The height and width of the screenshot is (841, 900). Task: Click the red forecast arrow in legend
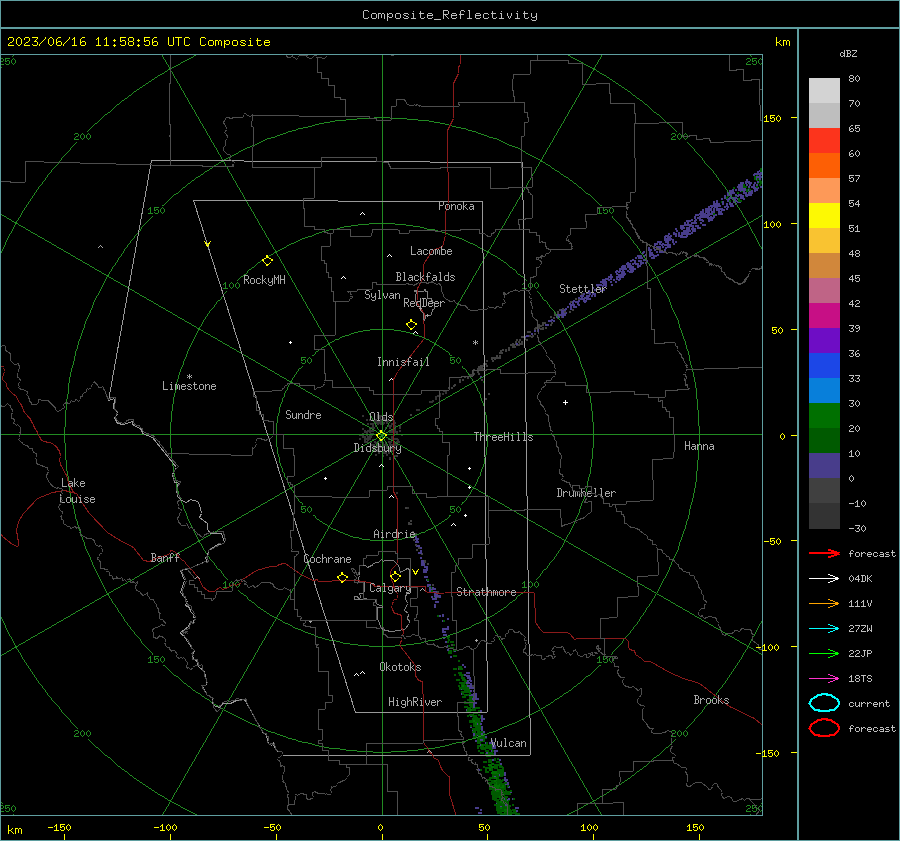(824, 553)
